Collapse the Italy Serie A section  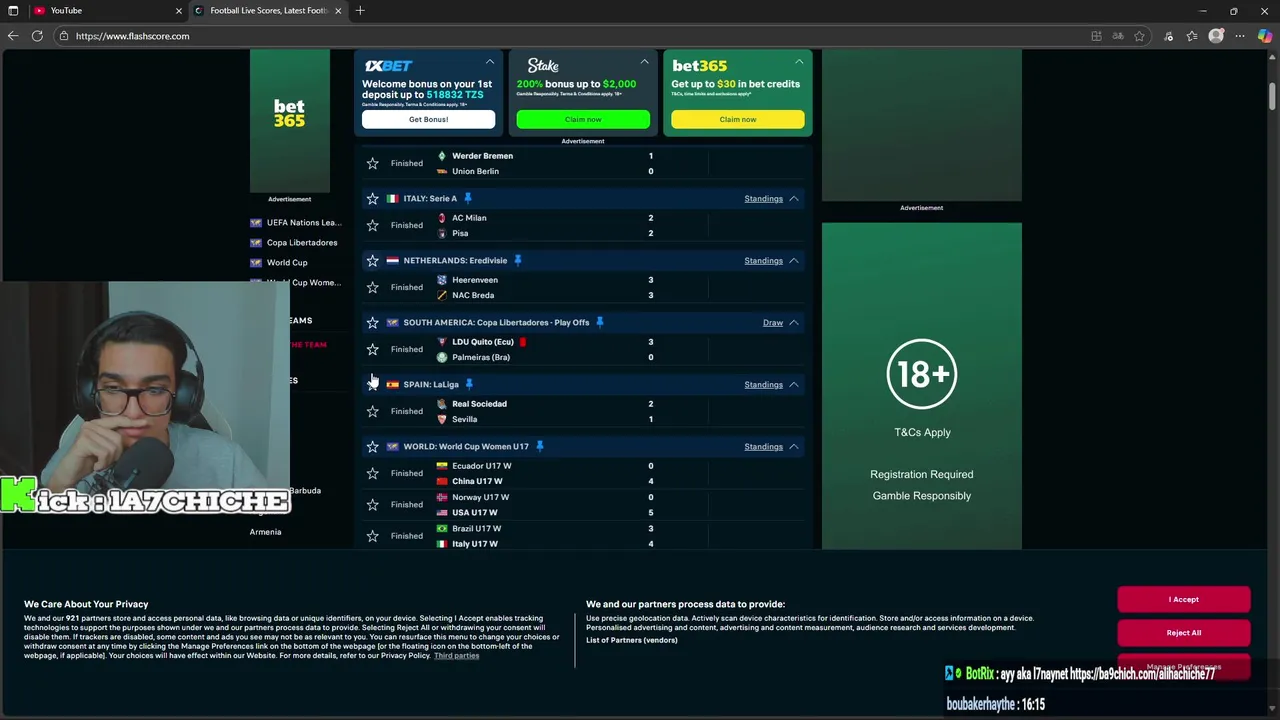(794, 198)
